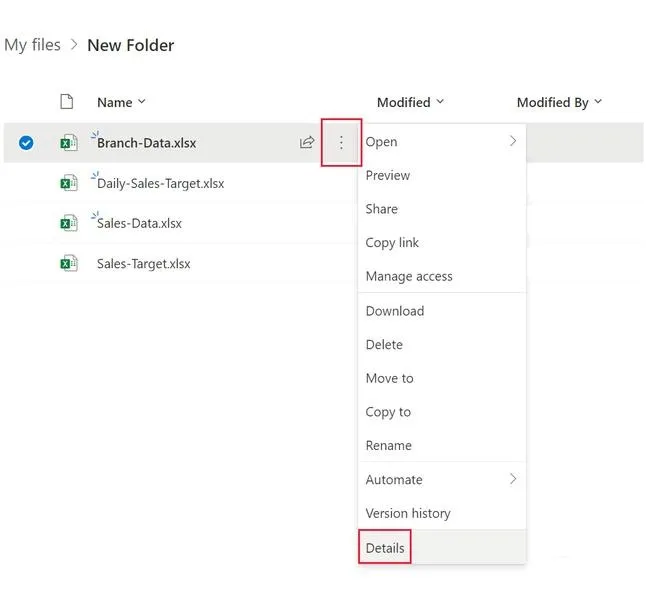Choose Rename from the context menu
Image resolution: width=646 pixels, height=600 pixels.
point(442,445)
